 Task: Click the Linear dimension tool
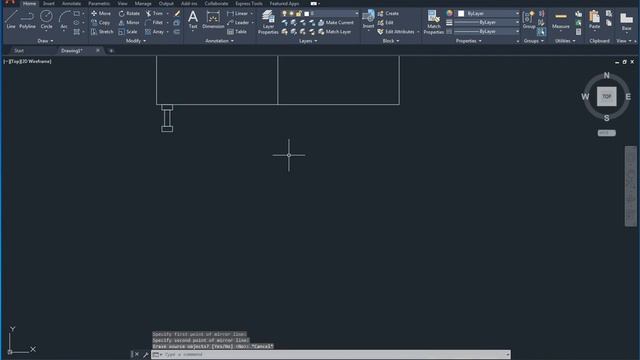click(238, 13)
